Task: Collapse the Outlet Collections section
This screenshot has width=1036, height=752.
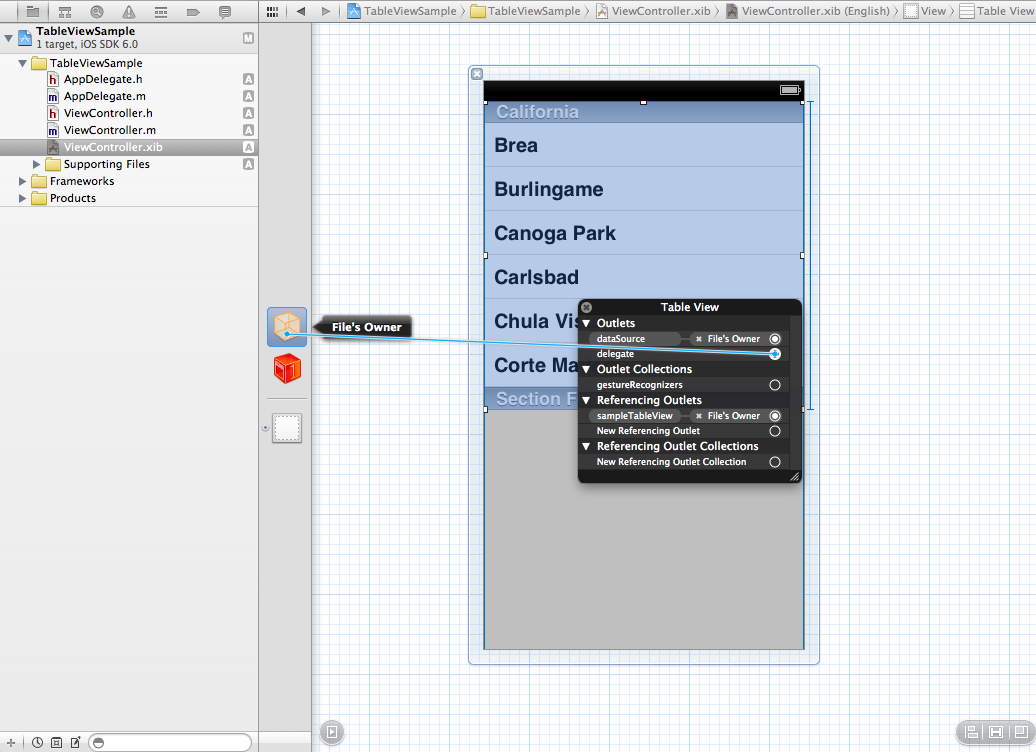Action: pos(586,369)
